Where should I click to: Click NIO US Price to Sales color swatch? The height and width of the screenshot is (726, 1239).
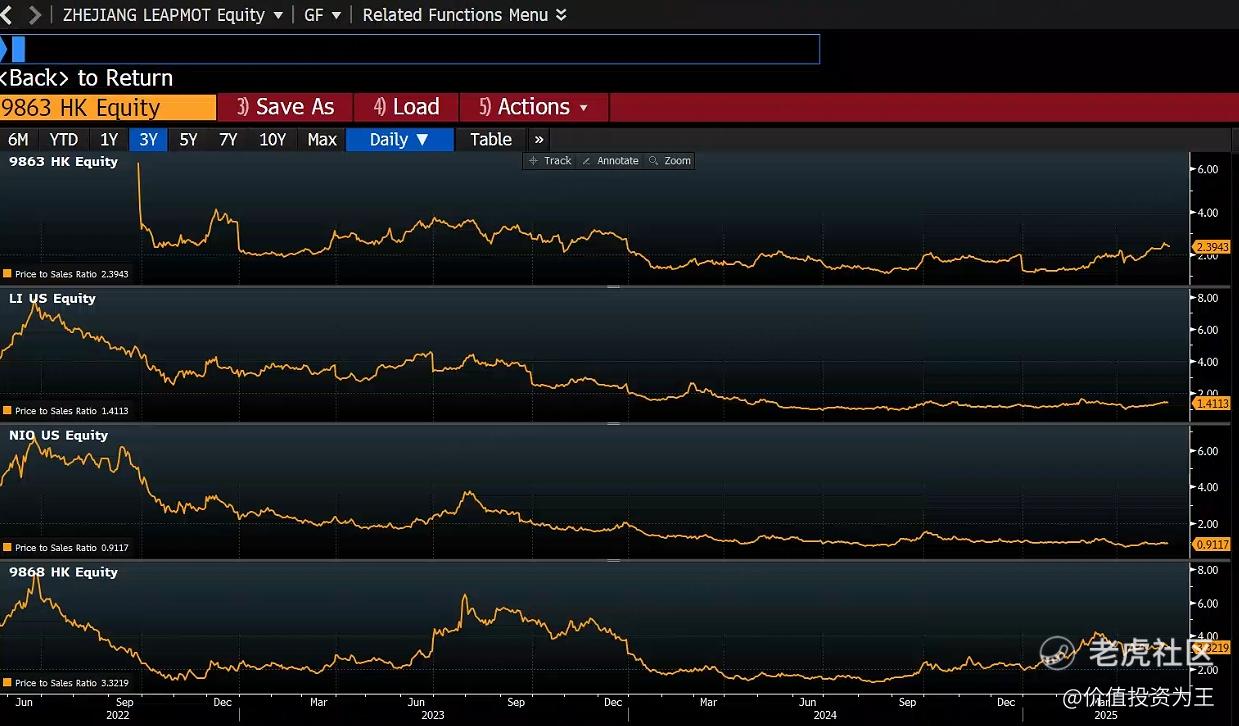coord(7,548)
